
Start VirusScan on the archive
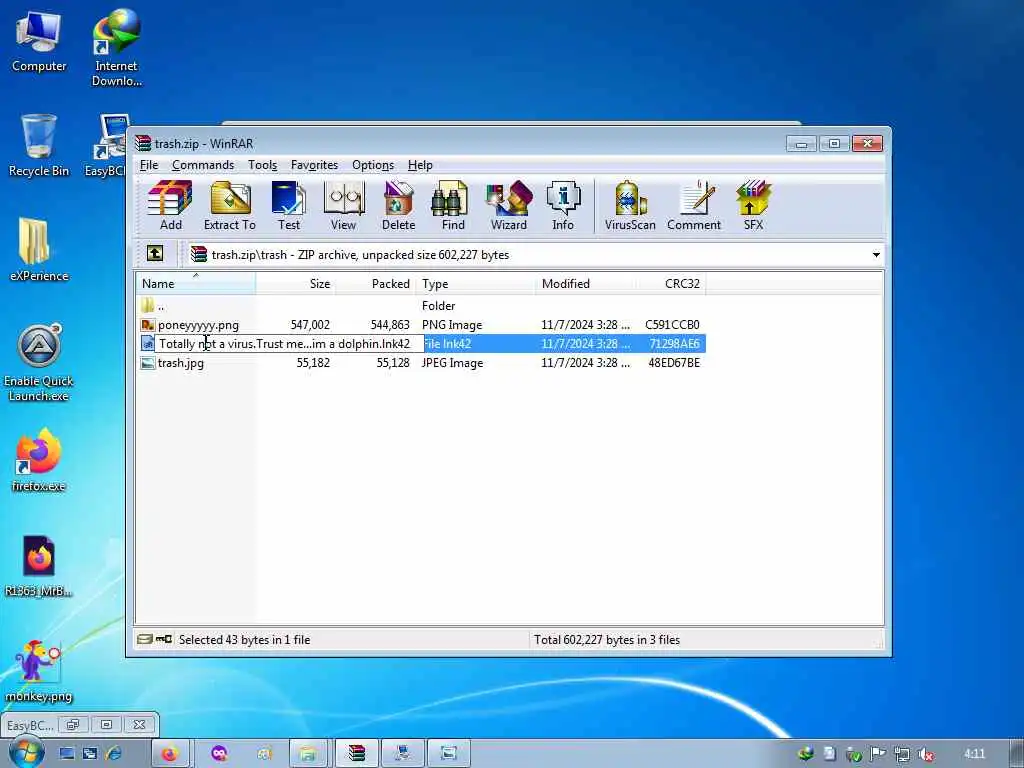(x=630, y=206)
